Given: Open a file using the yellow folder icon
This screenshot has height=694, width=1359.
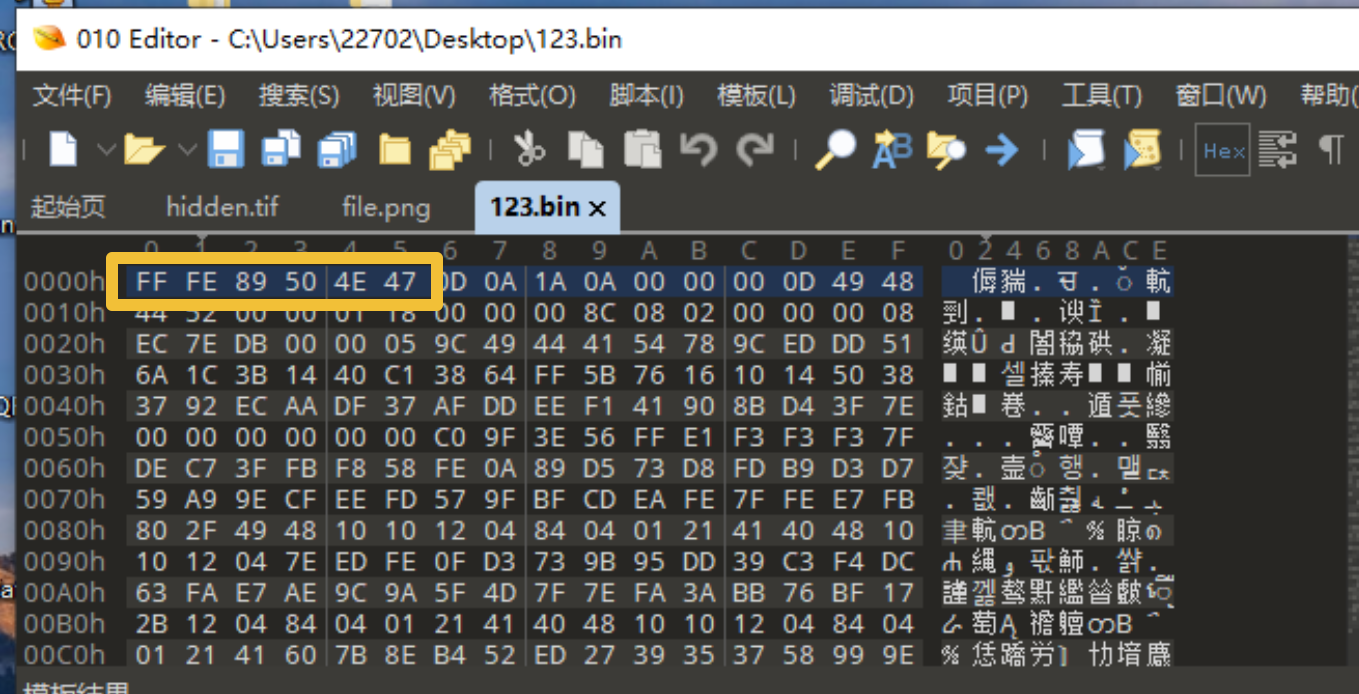Looking at the screenshot, I should [x=144, y=150].
